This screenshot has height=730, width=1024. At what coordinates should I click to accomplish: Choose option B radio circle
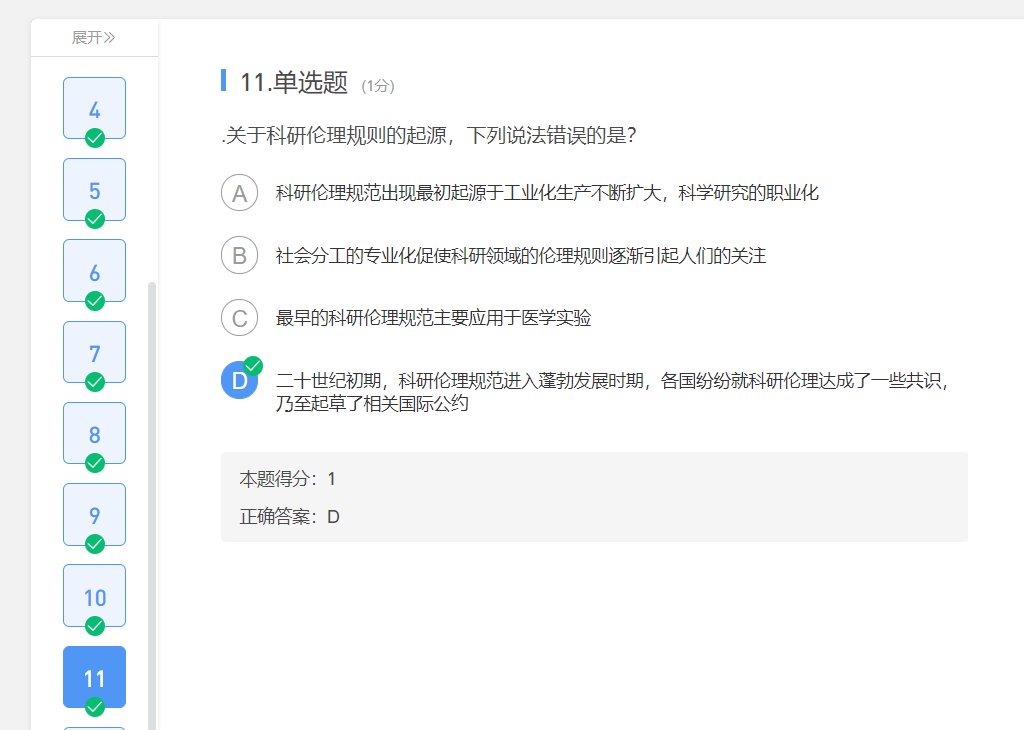(x=240, y=255)
